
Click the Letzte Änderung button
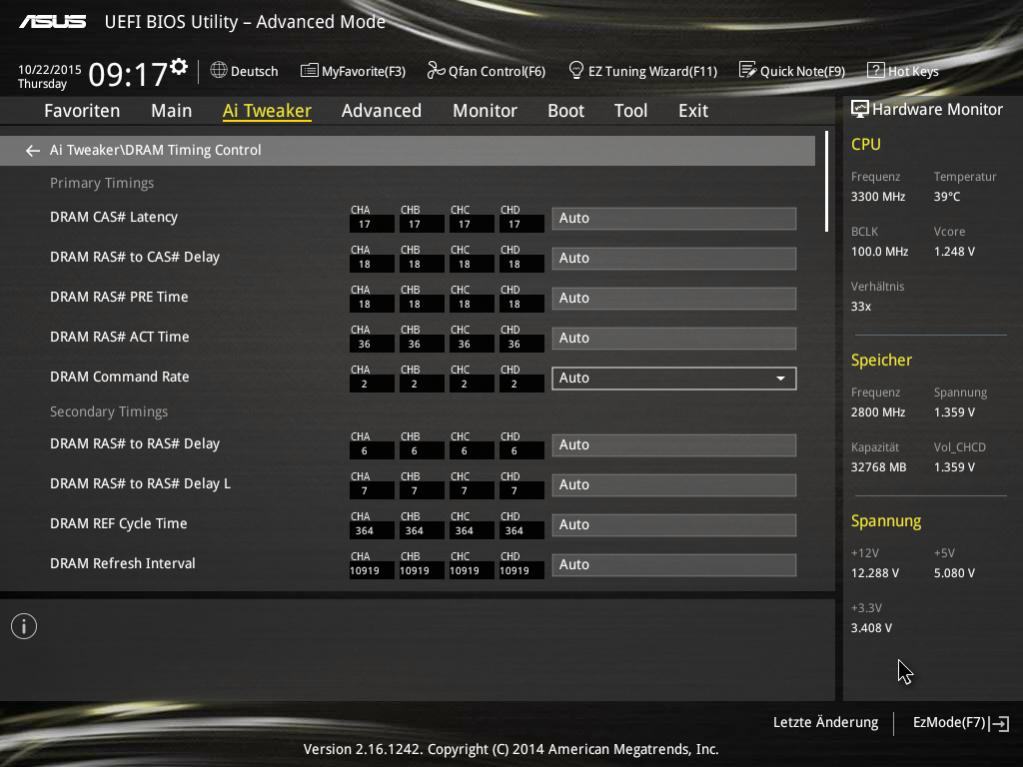[825, 723]
